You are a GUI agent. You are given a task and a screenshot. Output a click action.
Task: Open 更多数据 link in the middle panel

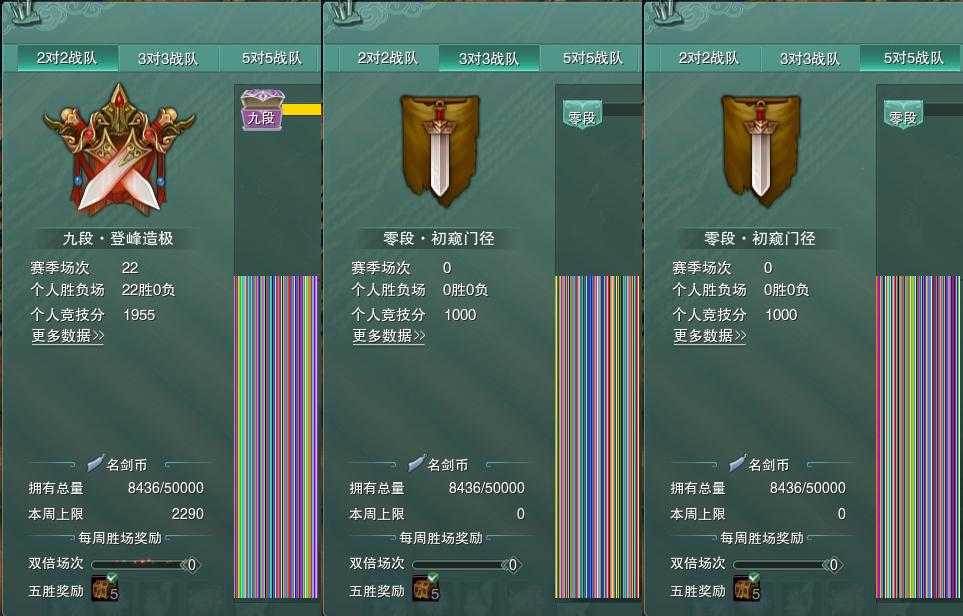point(389,336)
